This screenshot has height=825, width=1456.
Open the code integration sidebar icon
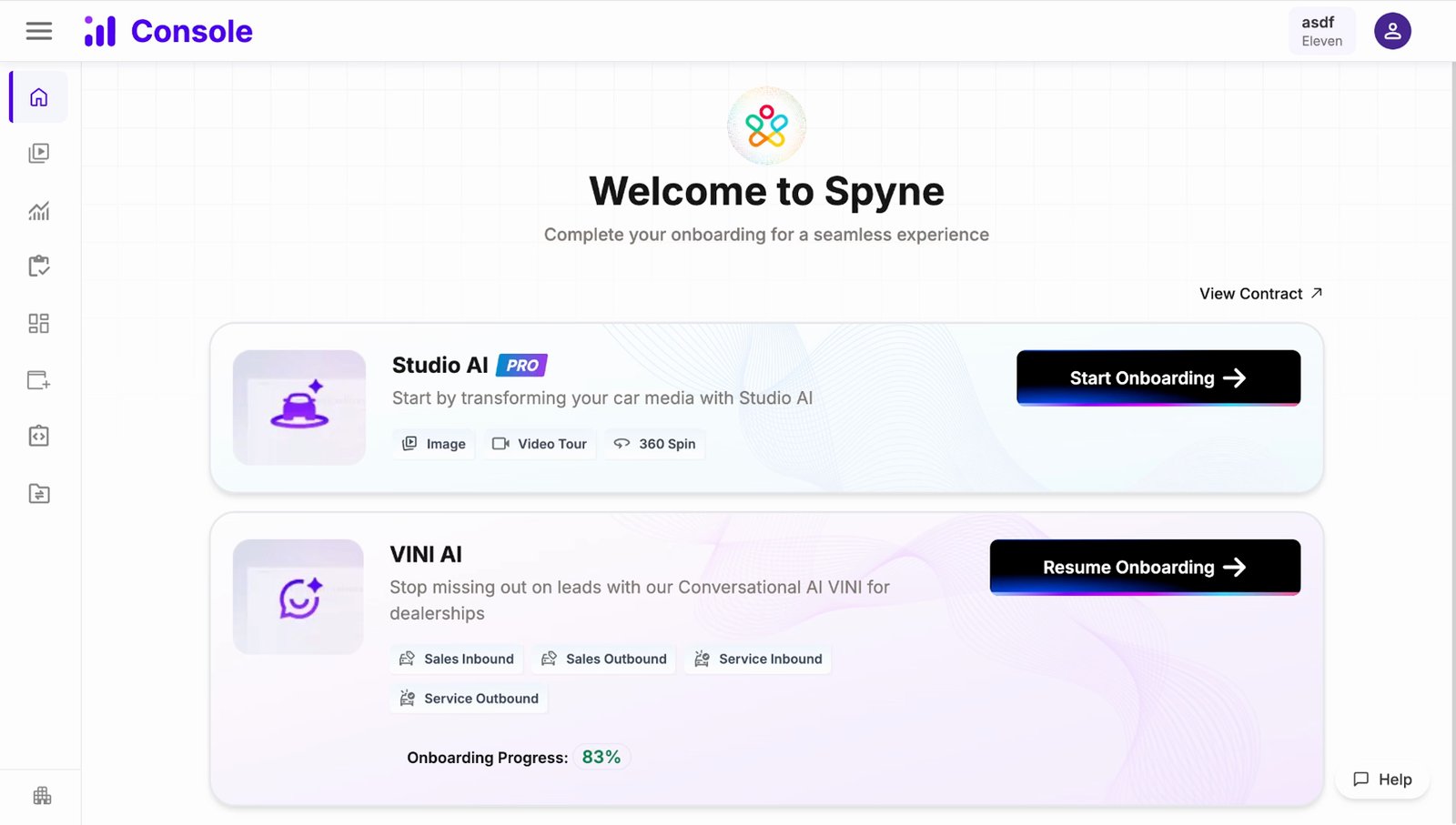39,437
